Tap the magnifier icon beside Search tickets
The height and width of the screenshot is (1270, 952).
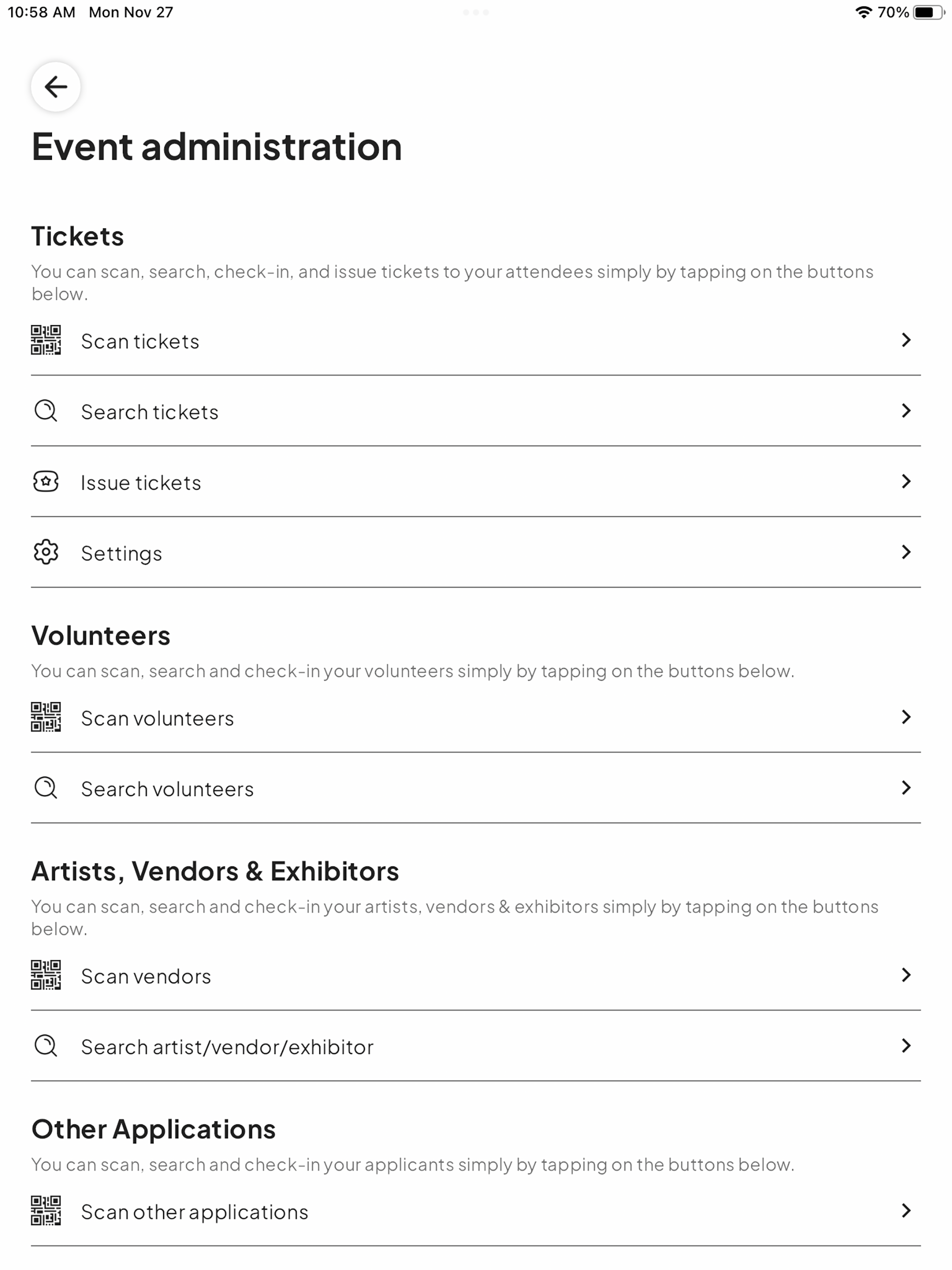pyautogui.click(x=46, y=411)
